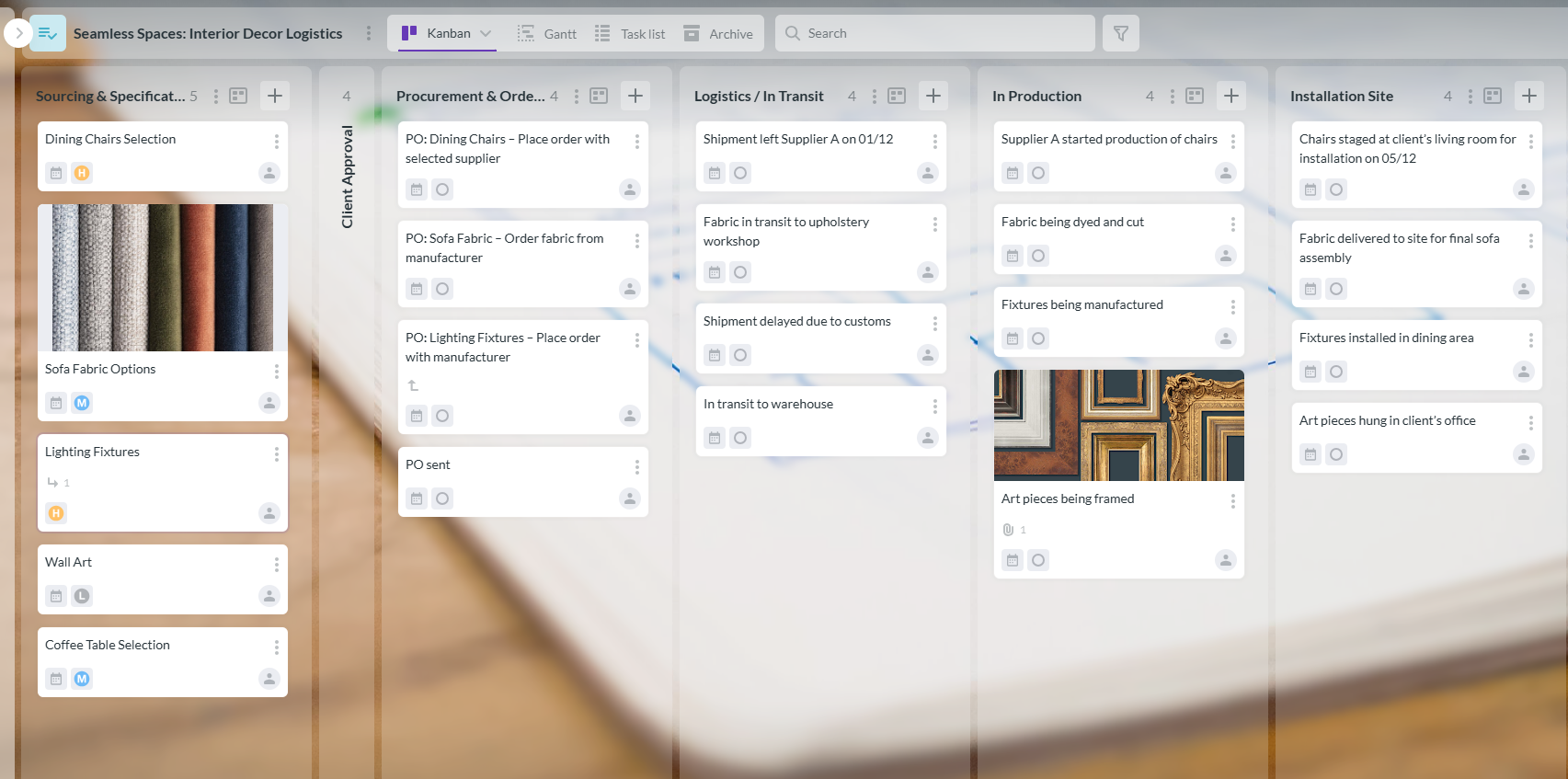
Task: Expand the left sidebar arrow
Action: pos(18,33)
